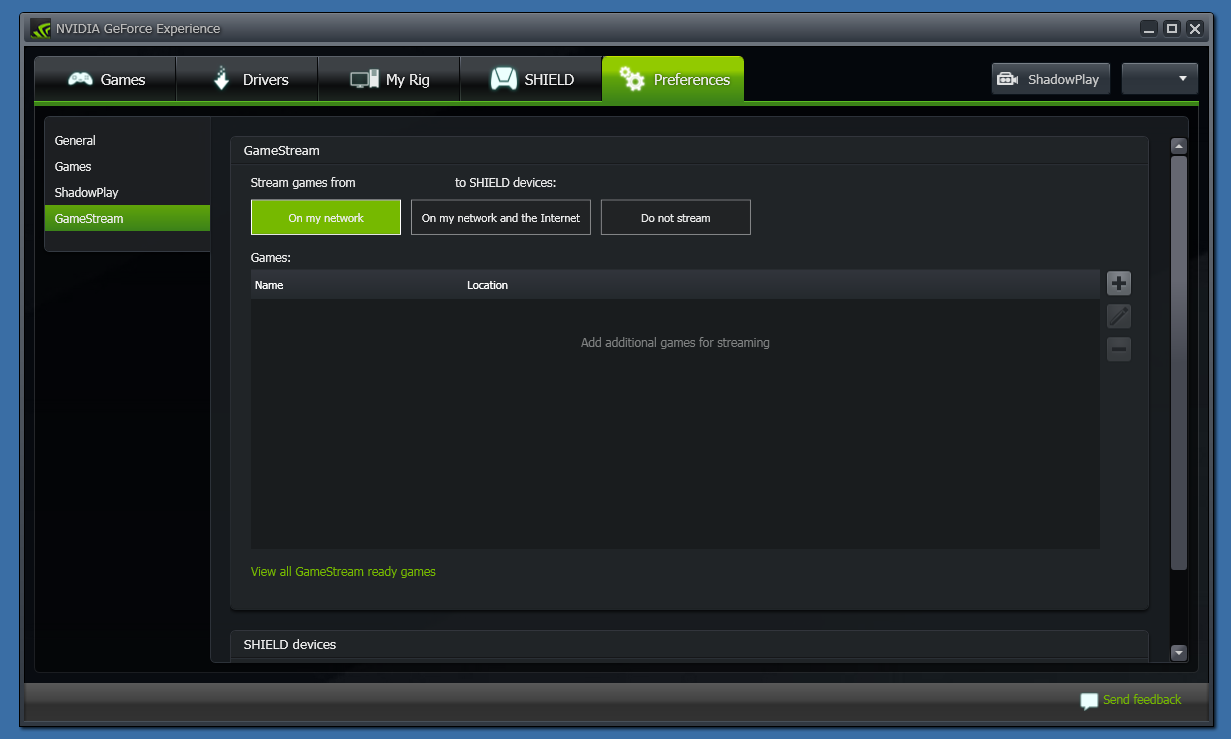Open View all GameStream ready games link

point(343,572)
